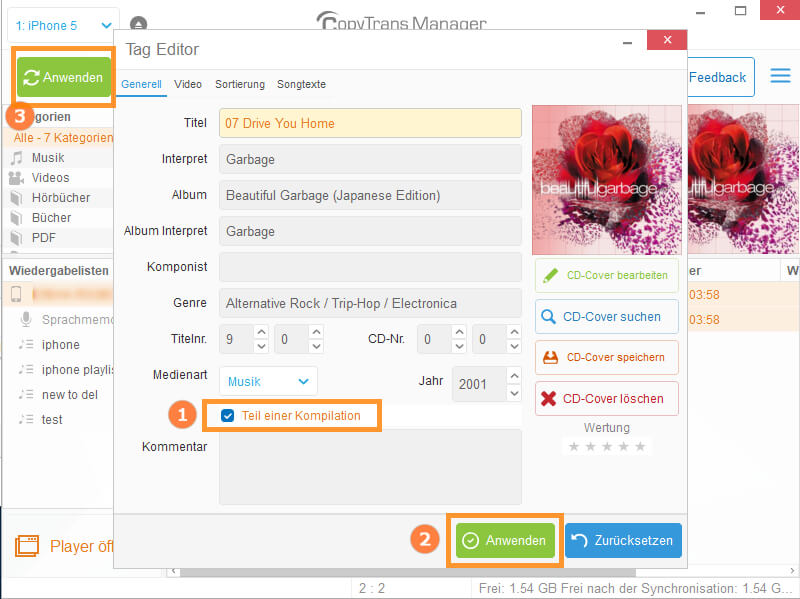Toggle Teil einer Kompilation checkbox
The width and height of the screenshot is (800, 599).
click(x=228, y=416)
